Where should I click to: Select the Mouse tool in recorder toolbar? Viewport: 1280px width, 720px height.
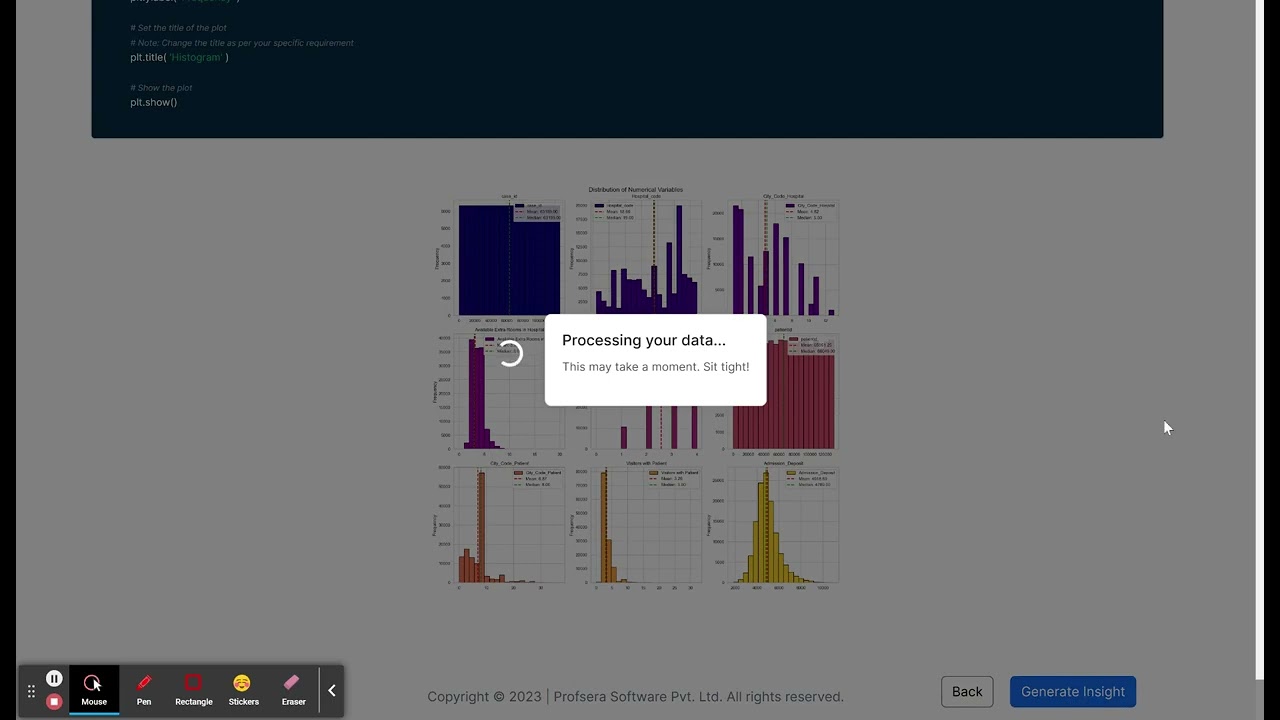94,690
